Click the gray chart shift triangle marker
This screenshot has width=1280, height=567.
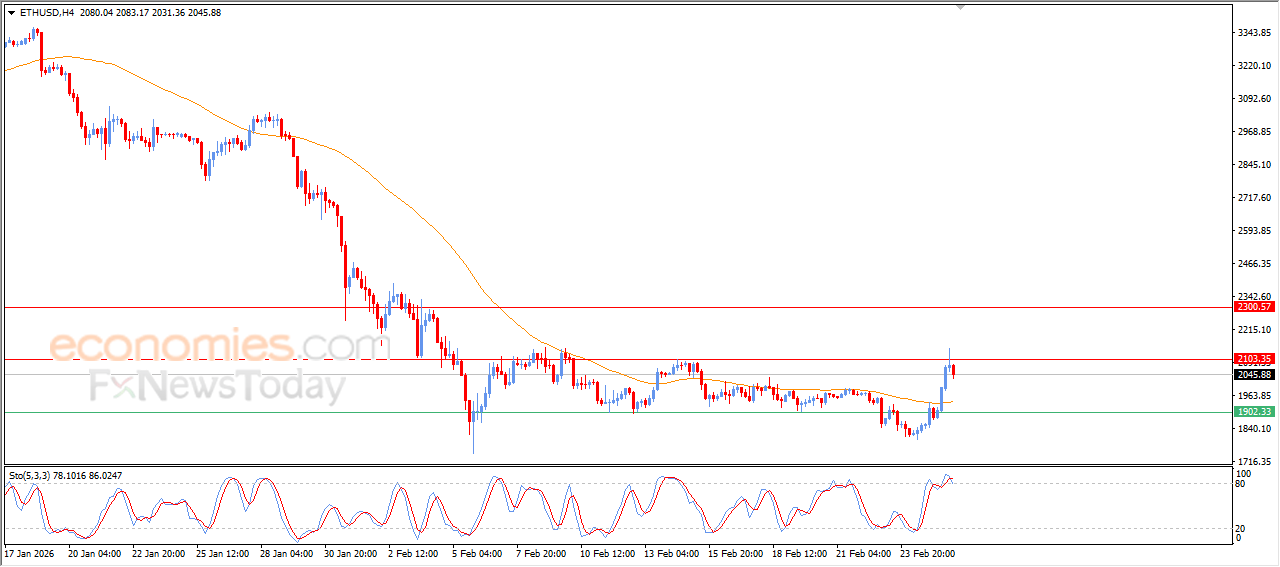961,7
